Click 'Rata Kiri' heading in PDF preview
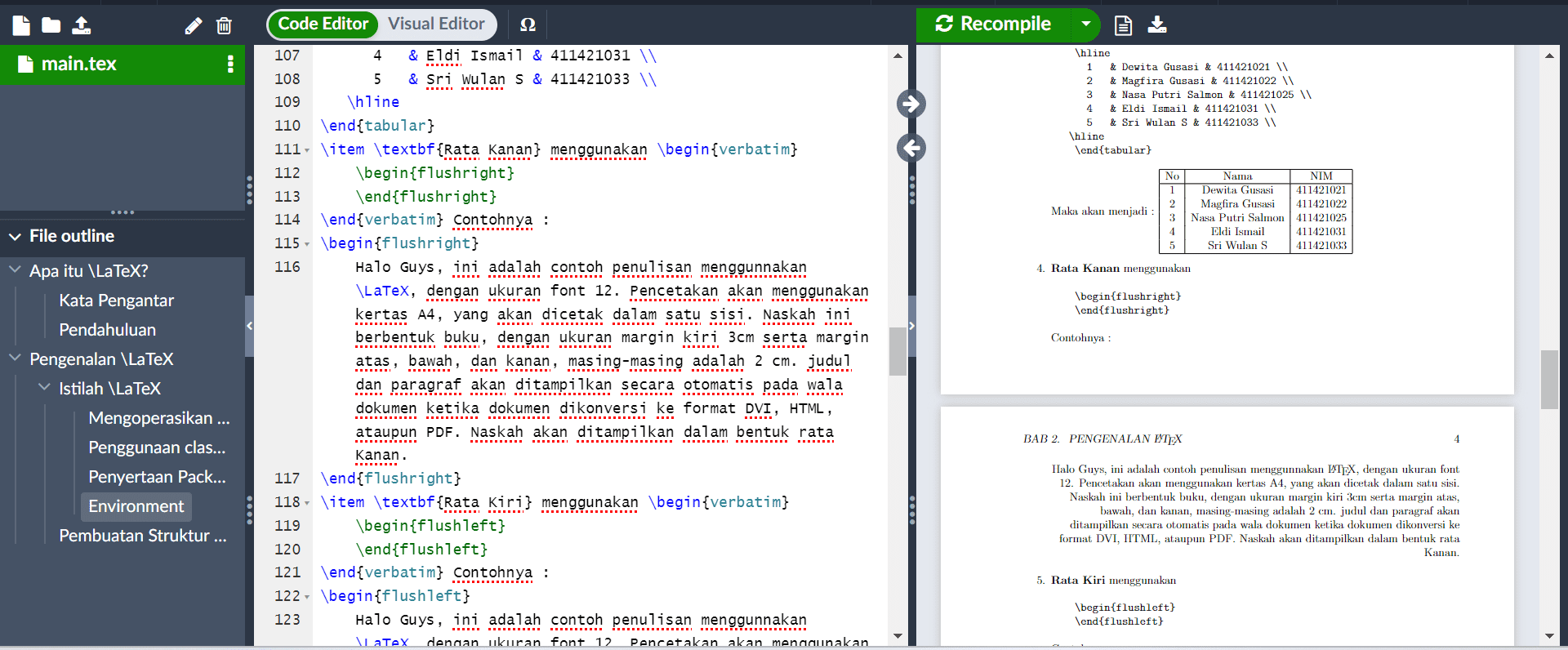Viewport: 1568px width, 650px height. point(1077,581)
